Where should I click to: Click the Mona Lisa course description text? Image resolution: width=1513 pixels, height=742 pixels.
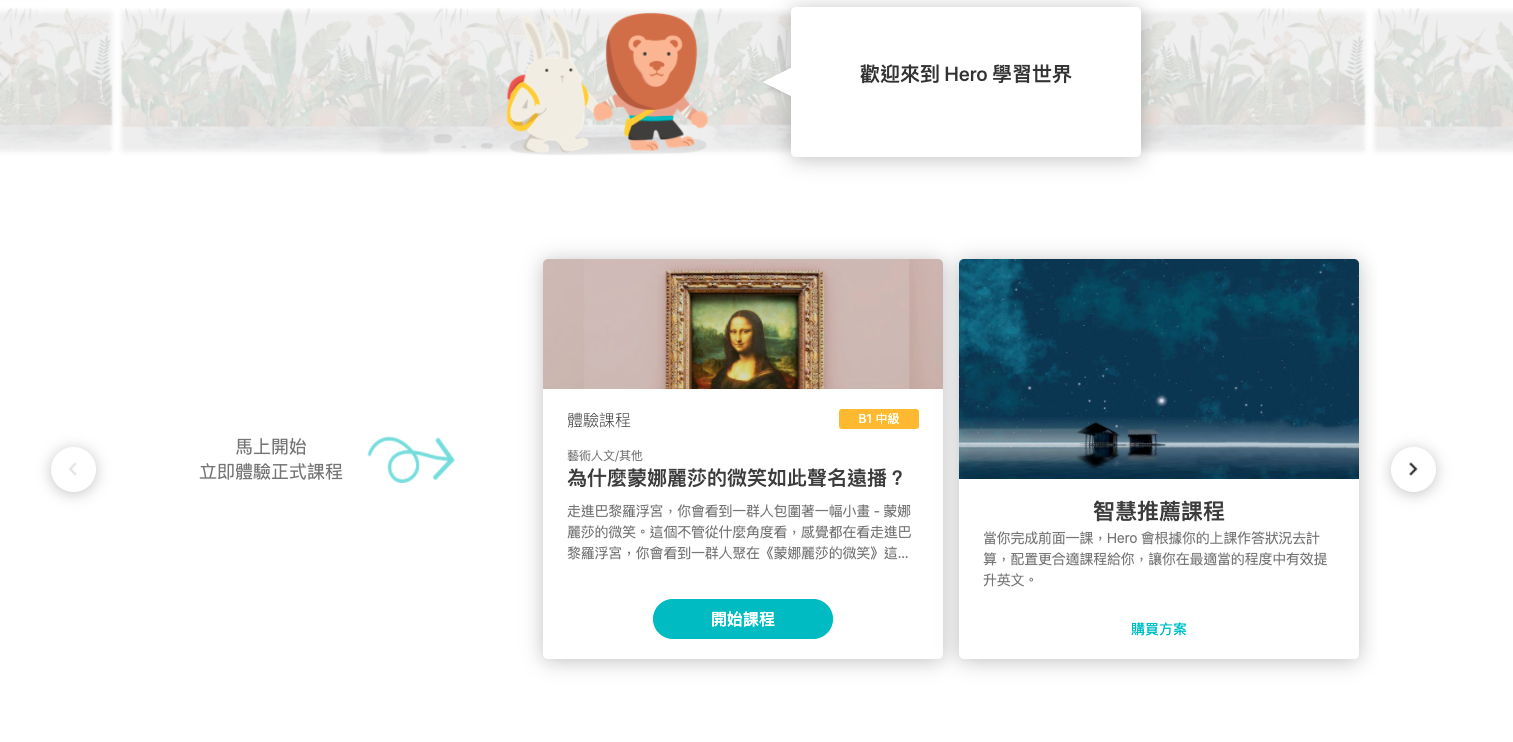click(x=740, y=531)
